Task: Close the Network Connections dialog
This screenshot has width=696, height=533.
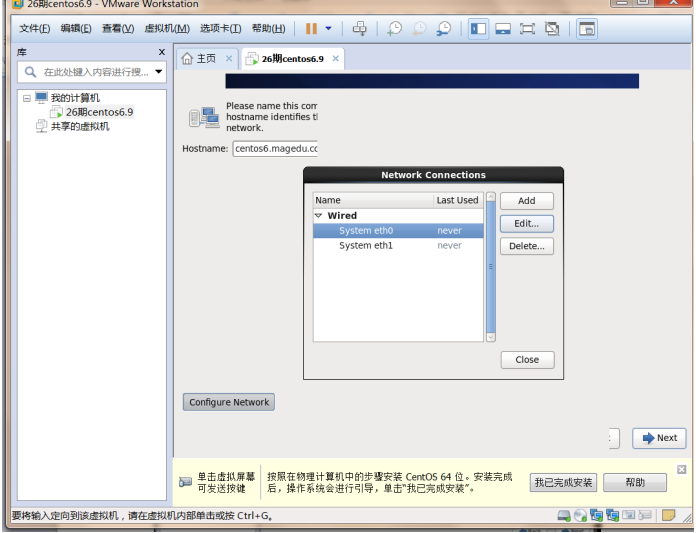Action: 527,360
